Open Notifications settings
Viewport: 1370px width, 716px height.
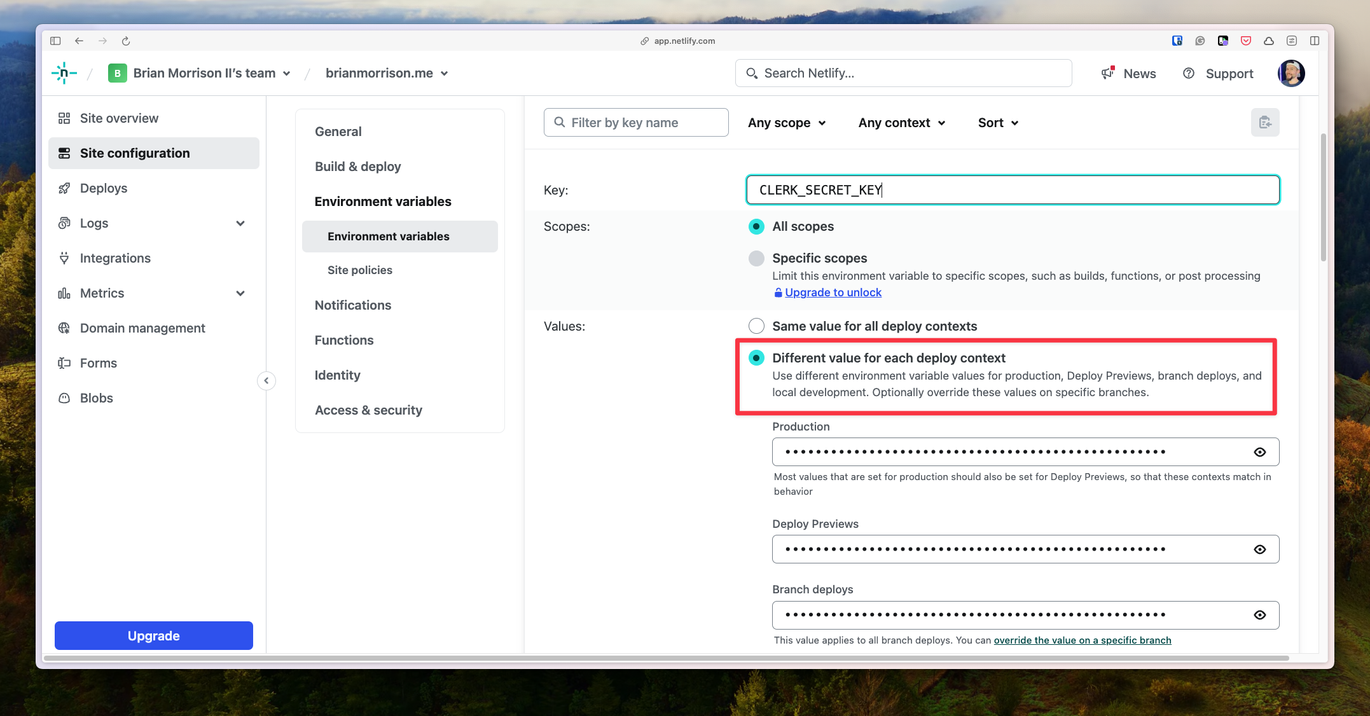pos(353,305)
